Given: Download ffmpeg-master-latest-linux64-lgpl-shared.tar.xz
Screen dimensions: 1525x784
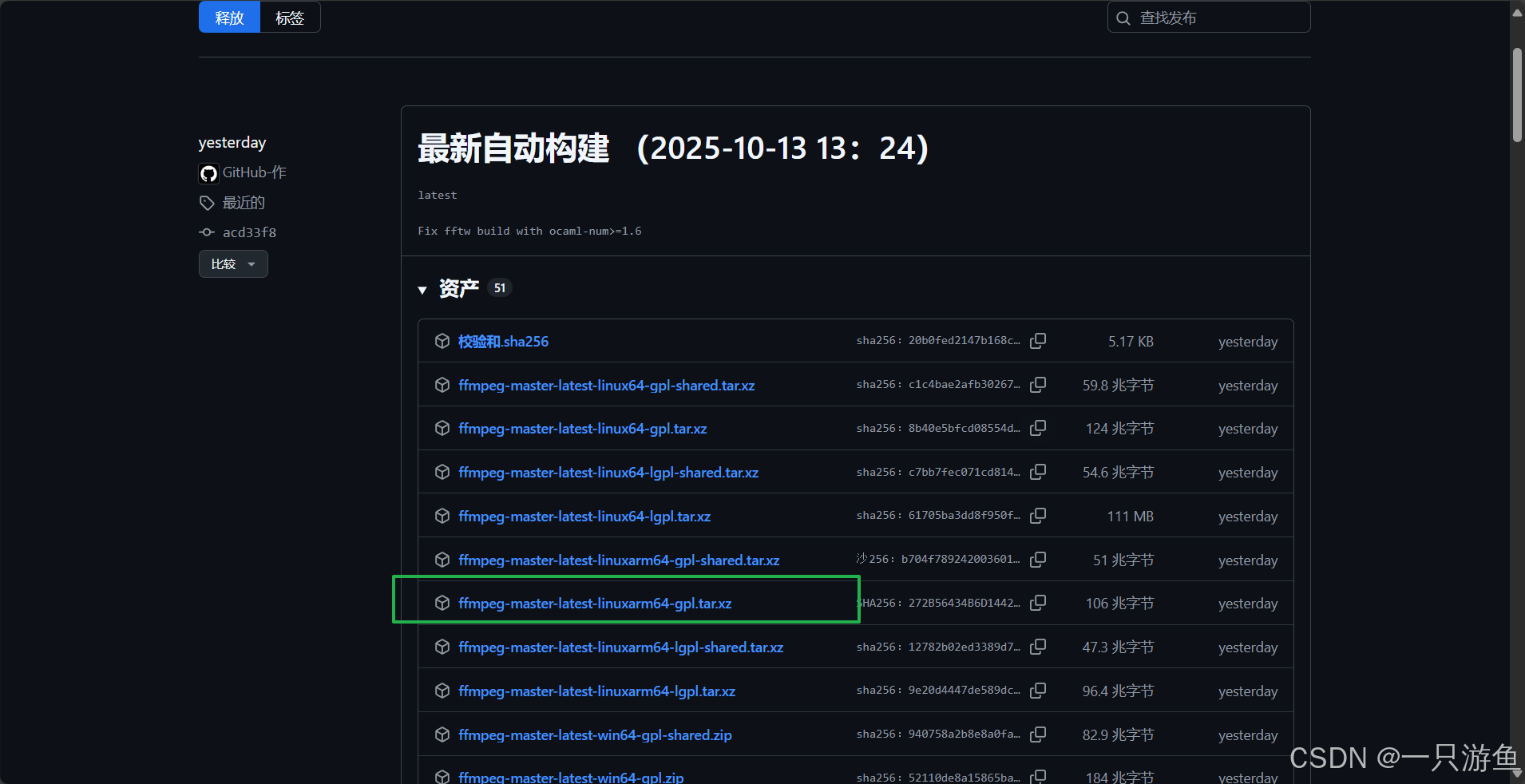Looking at the screenshot, I should (608, 473).
